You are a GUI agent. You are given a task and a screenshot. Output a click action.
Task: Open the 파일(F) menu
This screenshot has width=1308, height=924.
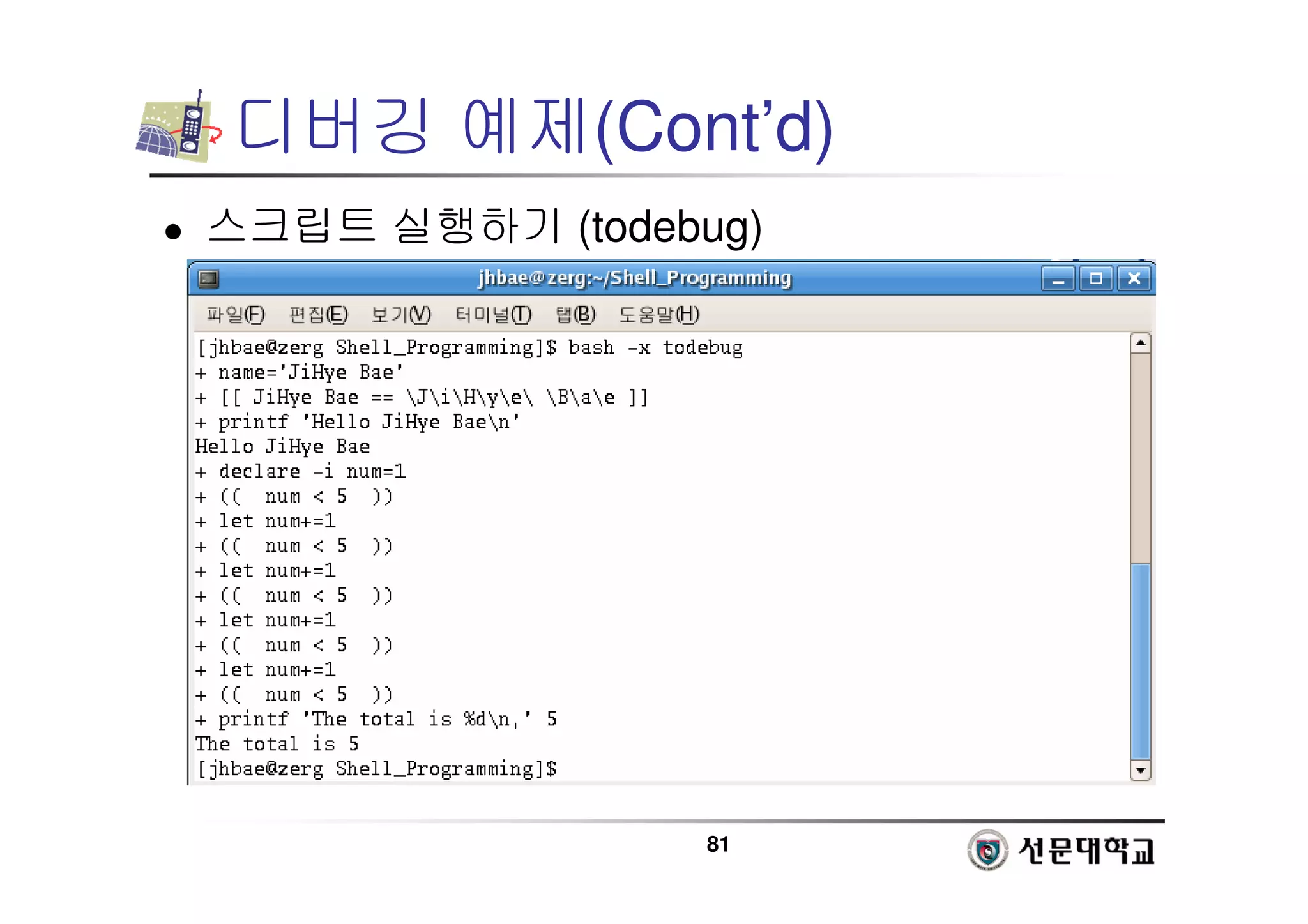click(235, 314)
